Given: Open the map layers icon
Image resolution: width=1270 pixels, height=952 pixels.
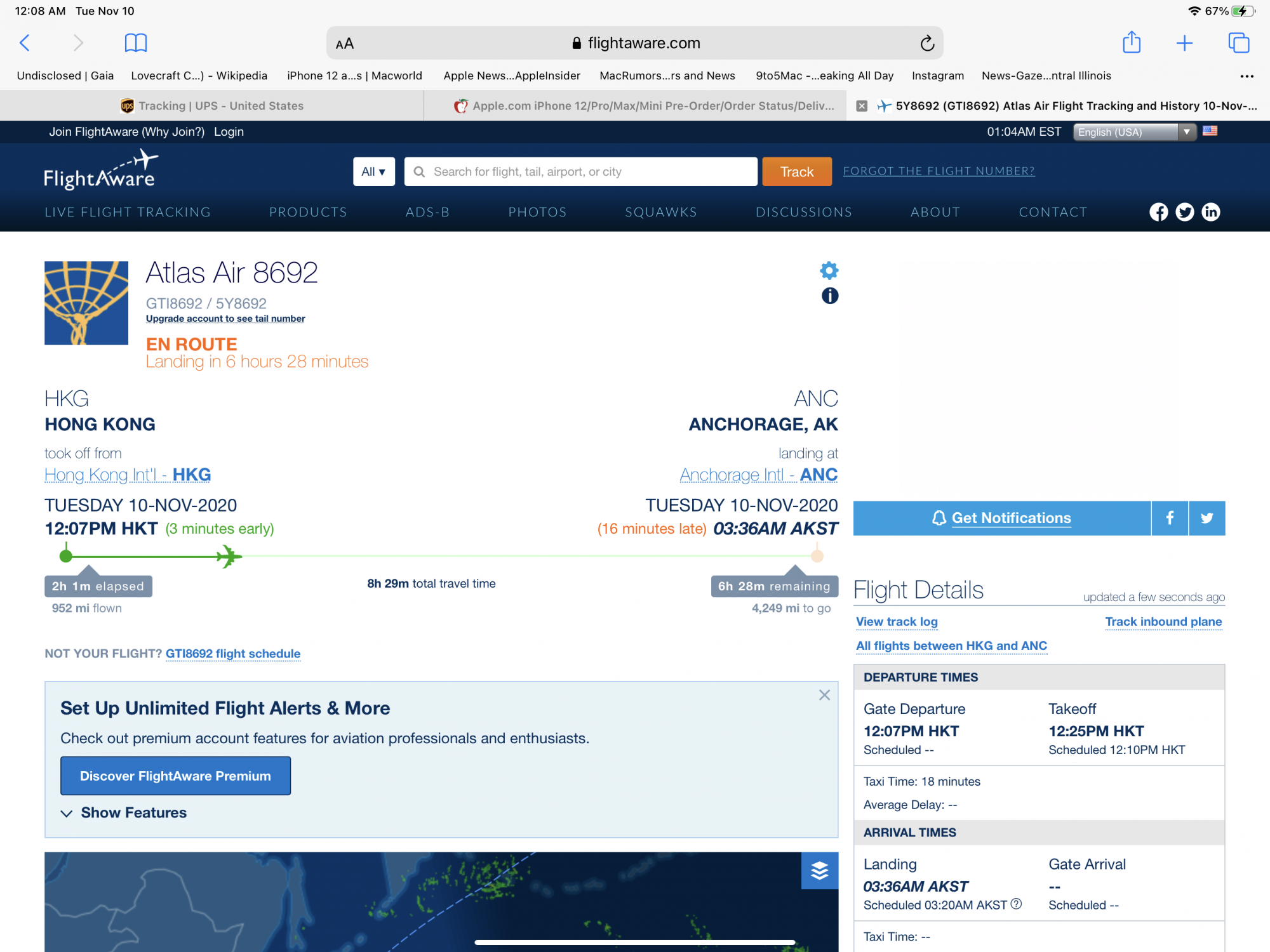Looking at the screenshot, I should click(x=819, y=871).
